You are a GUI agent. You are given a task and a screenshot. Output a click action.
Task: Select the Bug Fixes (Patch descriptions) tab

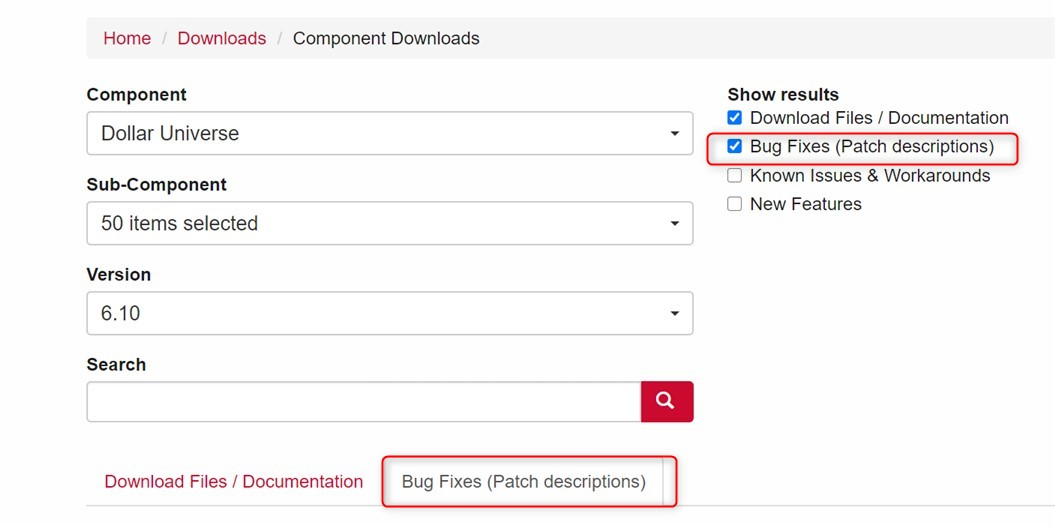click(x=523, y=482)
